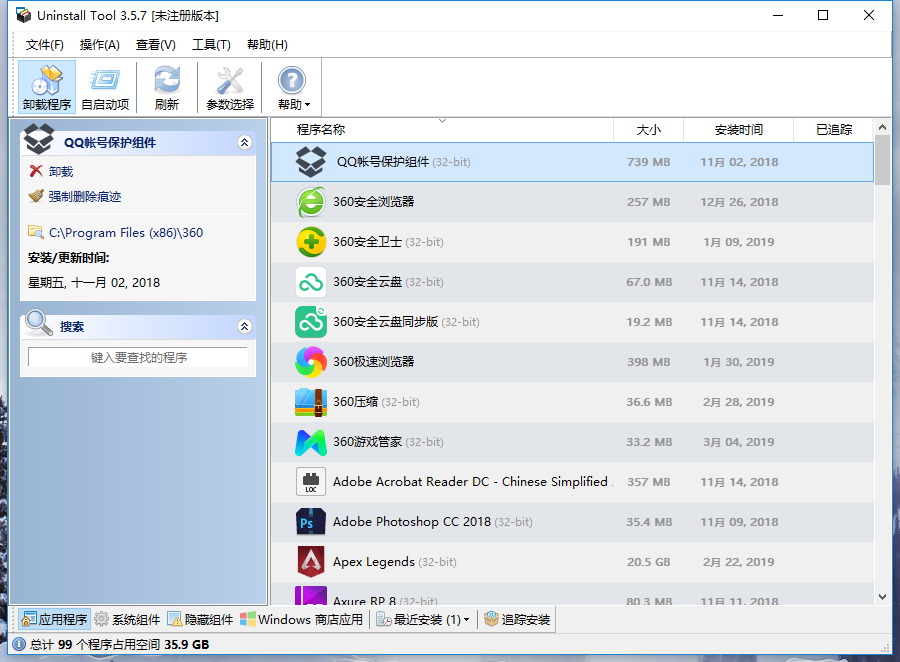Click the 360安全卫士 list entry

tap(370, 242)
